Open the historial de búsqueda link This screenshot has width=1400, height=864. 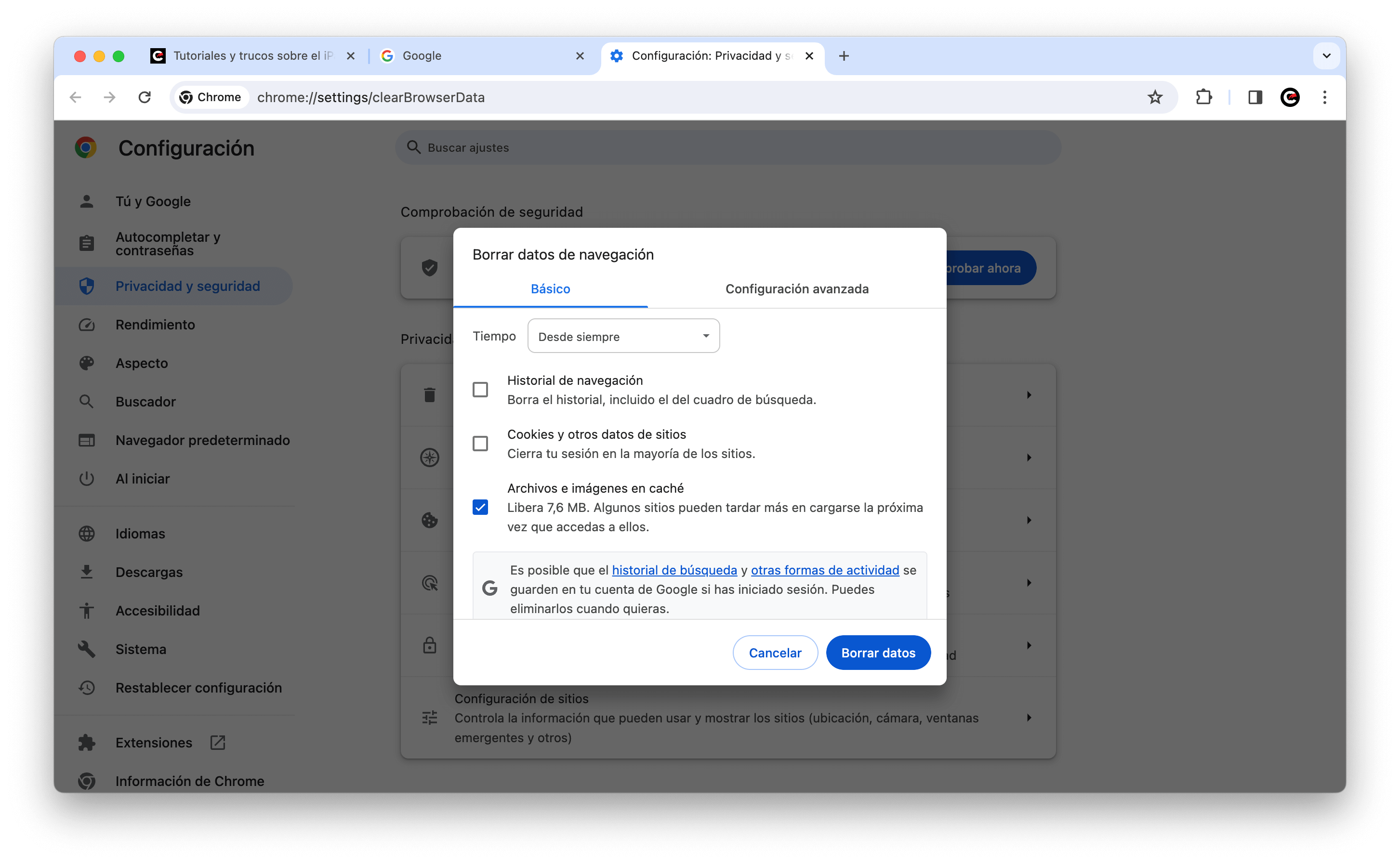point(674,570)
